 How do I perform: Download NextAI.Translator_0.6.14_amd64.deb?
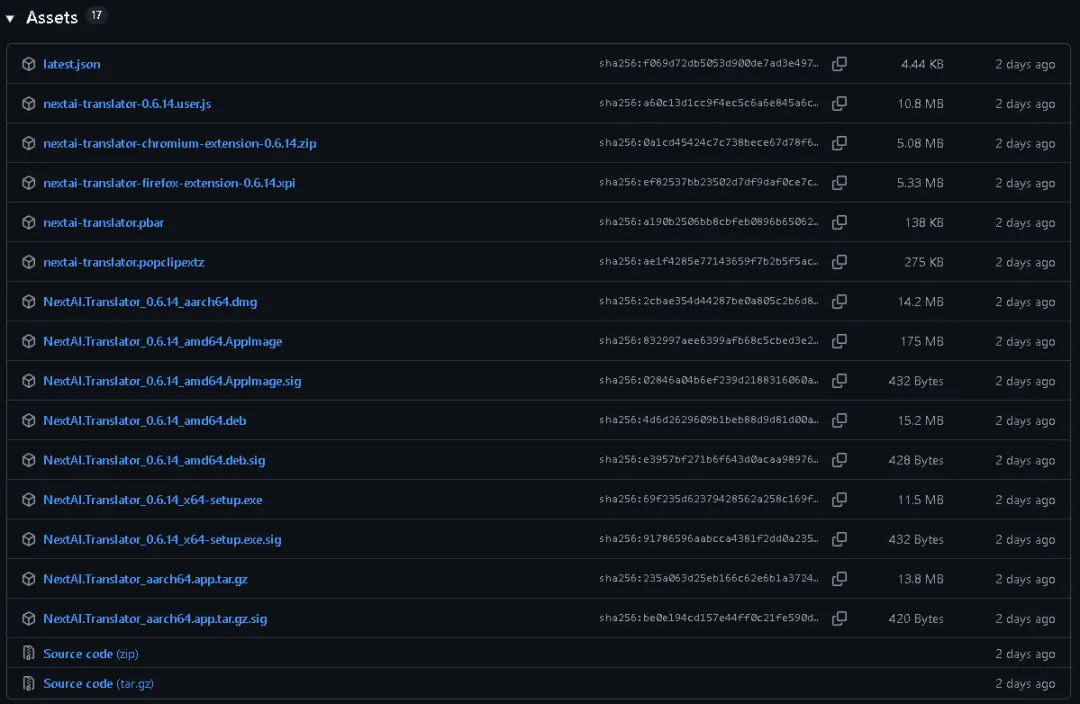145,420
